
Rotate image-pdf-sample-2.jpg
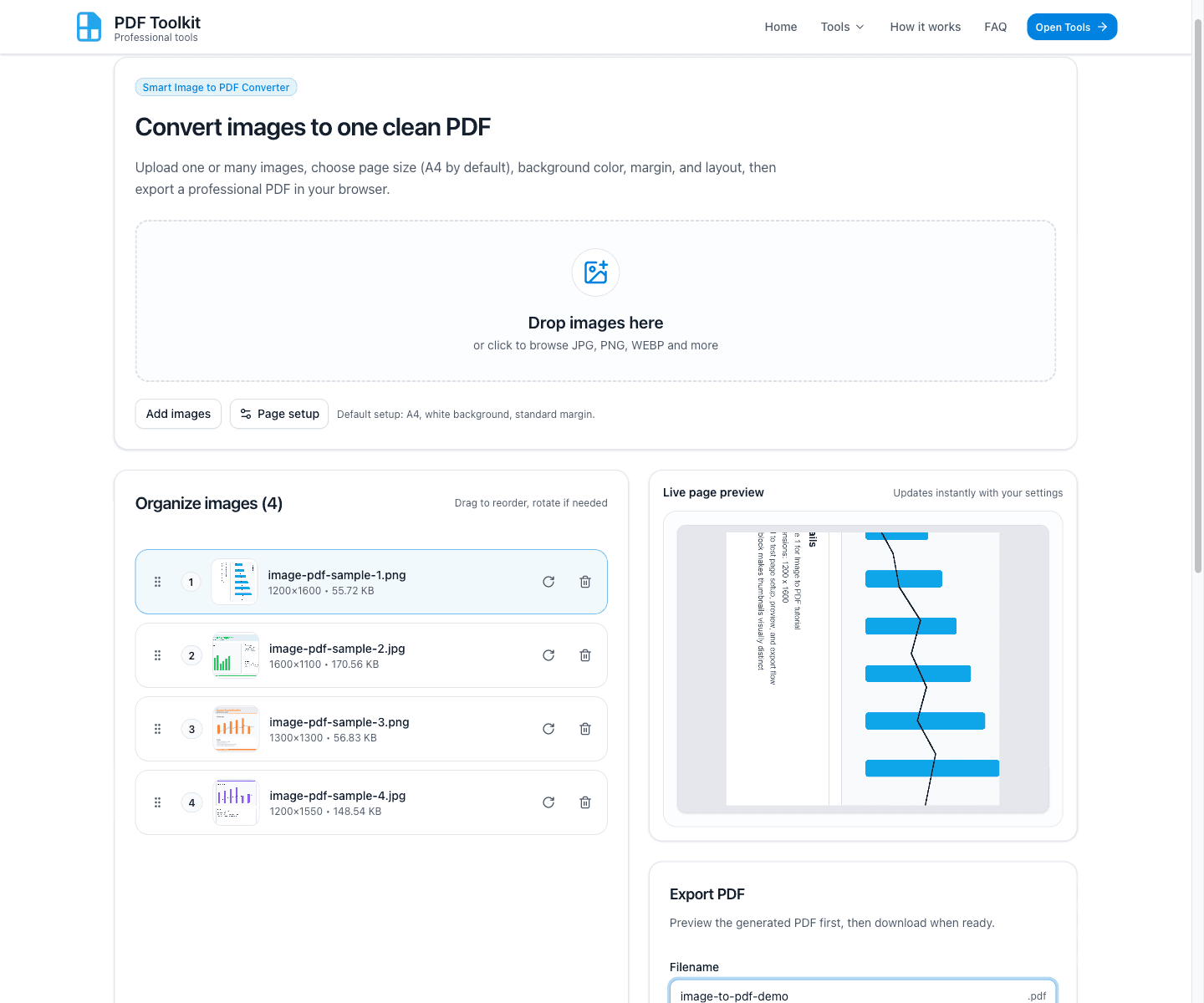tap(548, 655)
